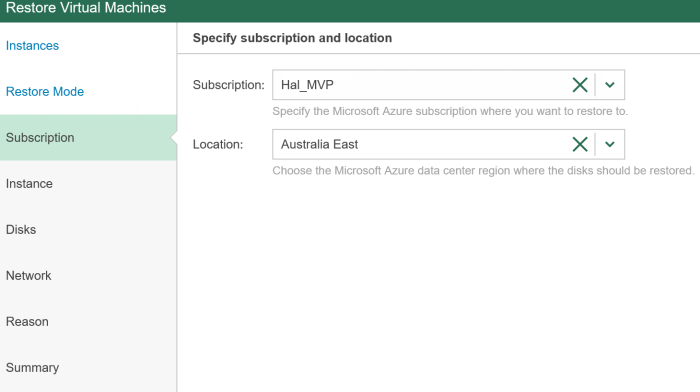This screenshot has height=392, width=700.
Task: Click the Azure subscription hint text
Action: [x=450, y=111]
